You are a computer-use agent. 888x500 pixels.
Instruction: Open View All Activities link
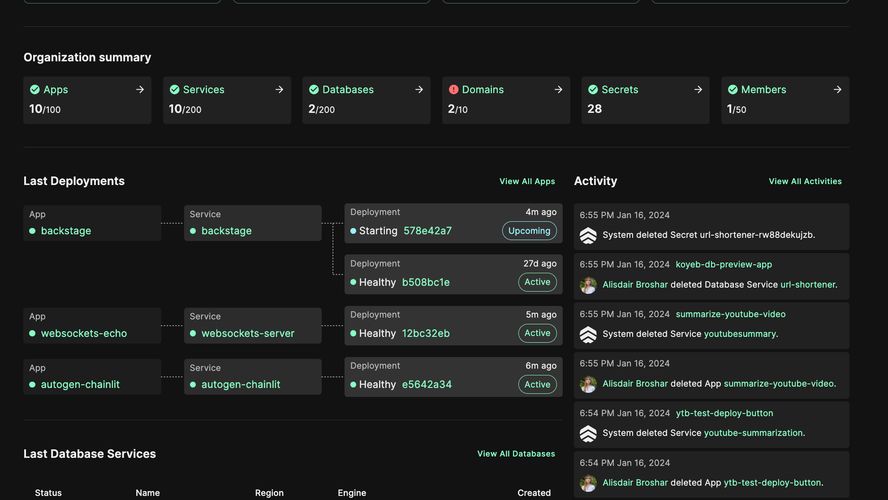click(805, 182)
